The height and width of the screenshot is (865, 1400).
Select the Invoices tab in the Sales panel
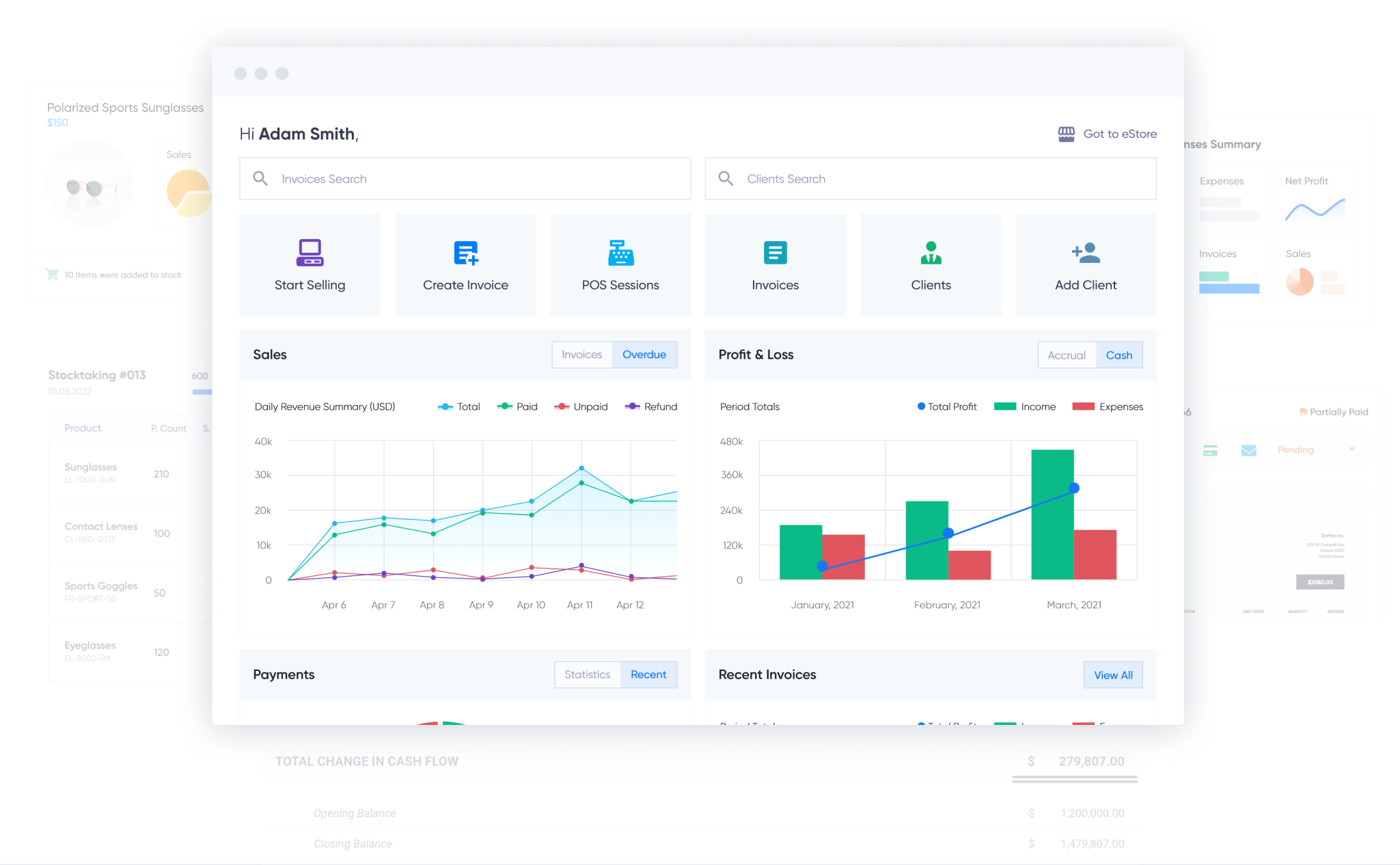tap(581, 355)
